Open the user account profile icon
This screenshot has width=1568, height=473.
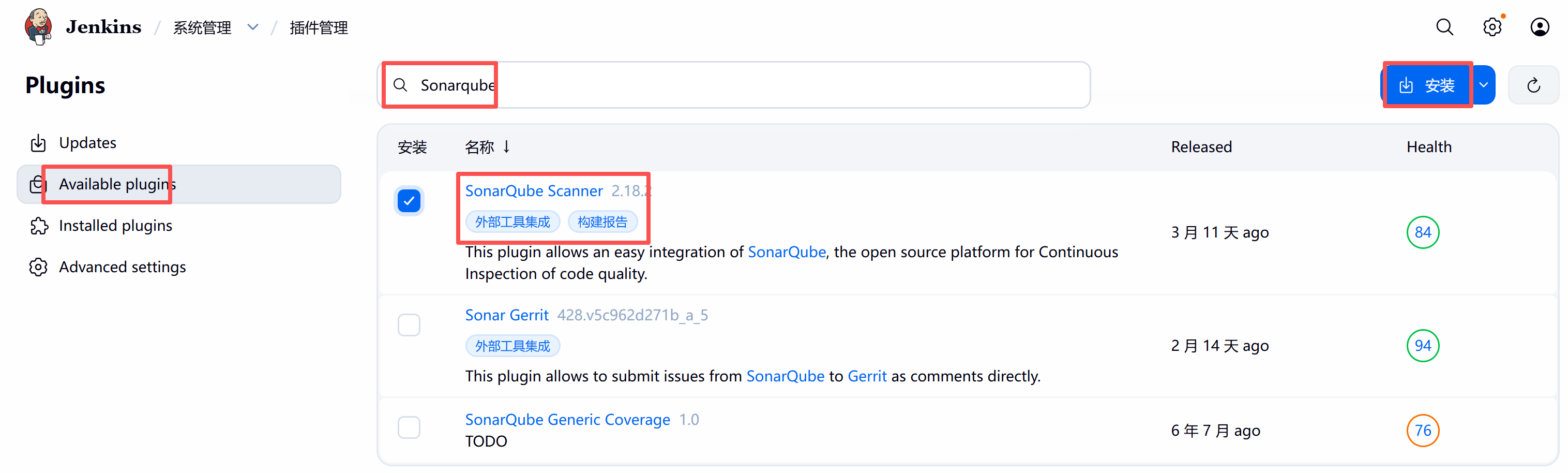pyautogui.click(x=1540, y=27)
